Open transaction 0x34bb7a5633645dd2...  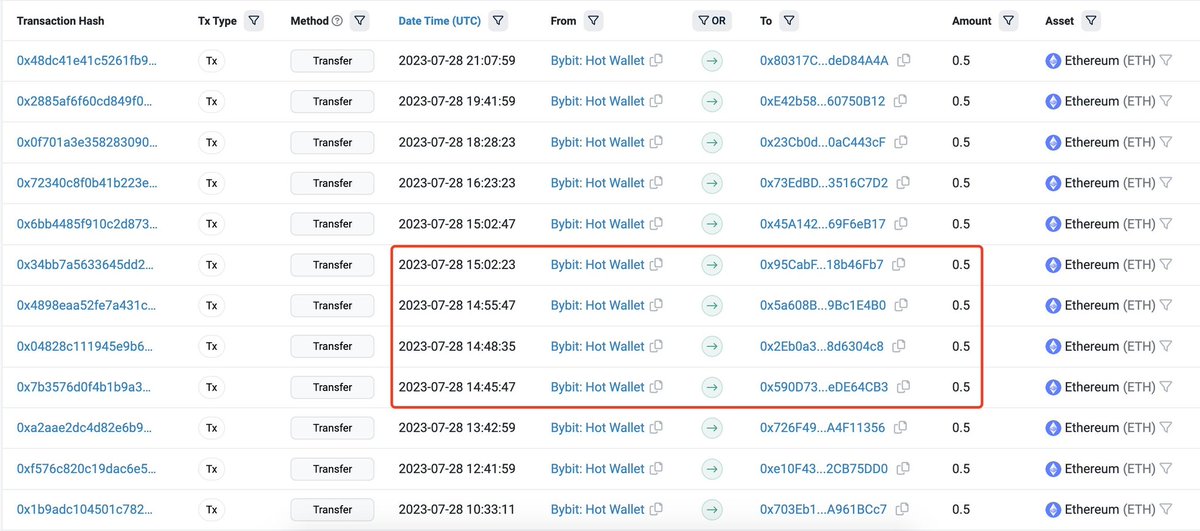tap(85, 264)
